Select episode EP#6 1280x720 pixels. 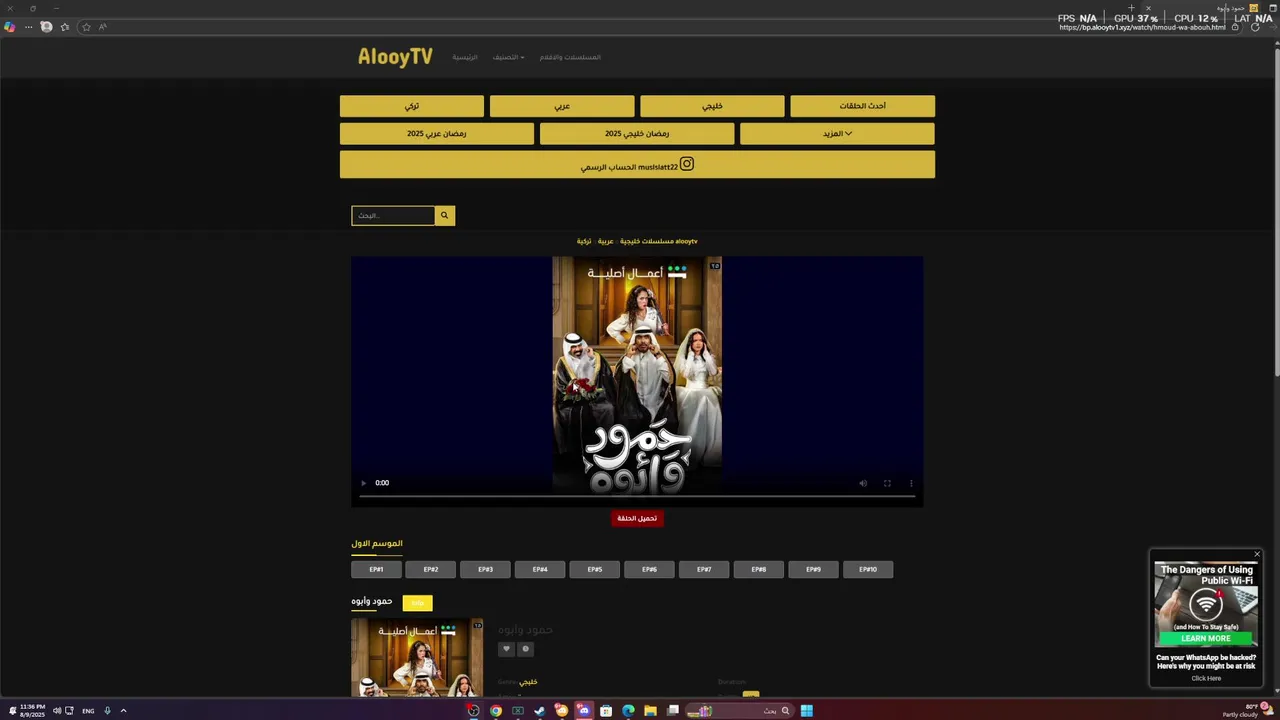point(649,569)
